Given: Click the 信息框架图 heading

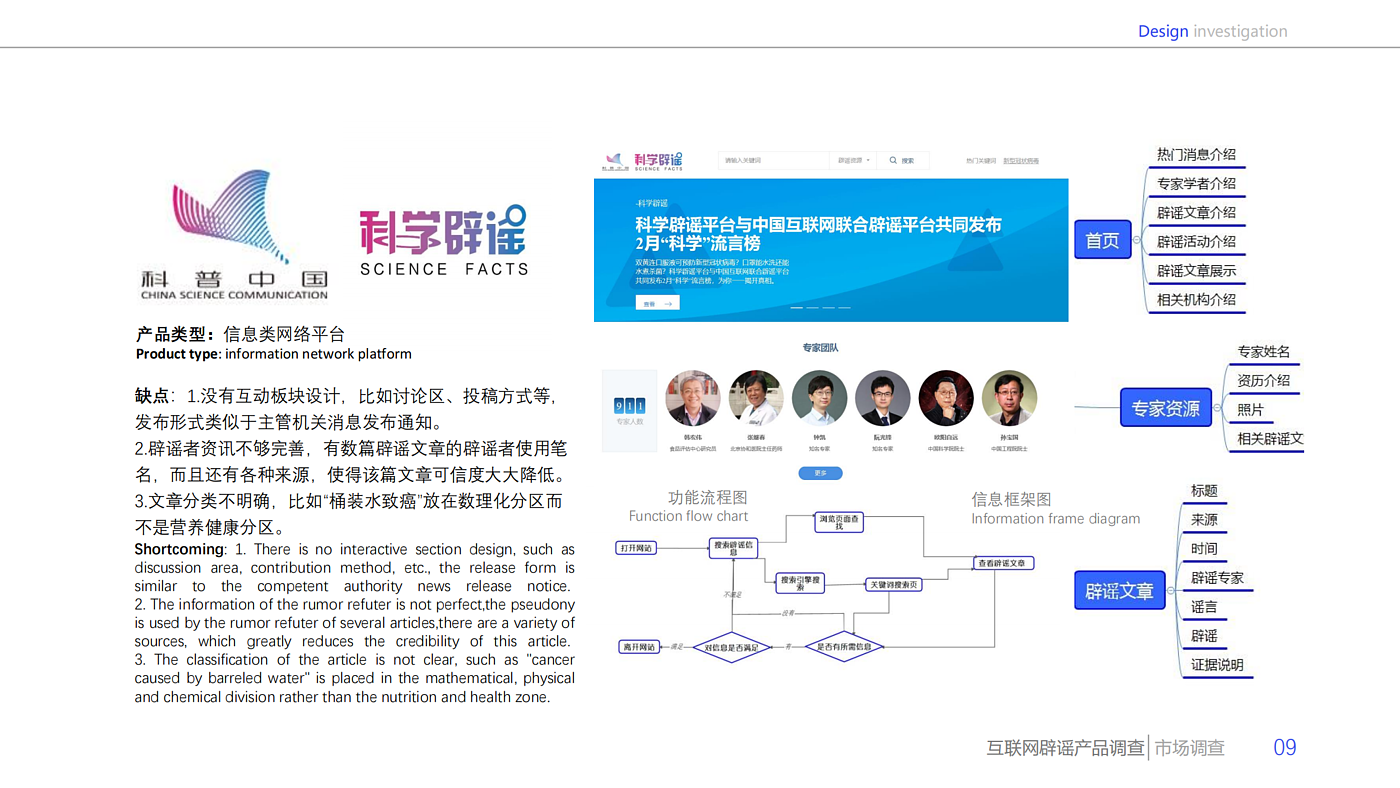Looking at the screenshot, I should point(1011,499).
